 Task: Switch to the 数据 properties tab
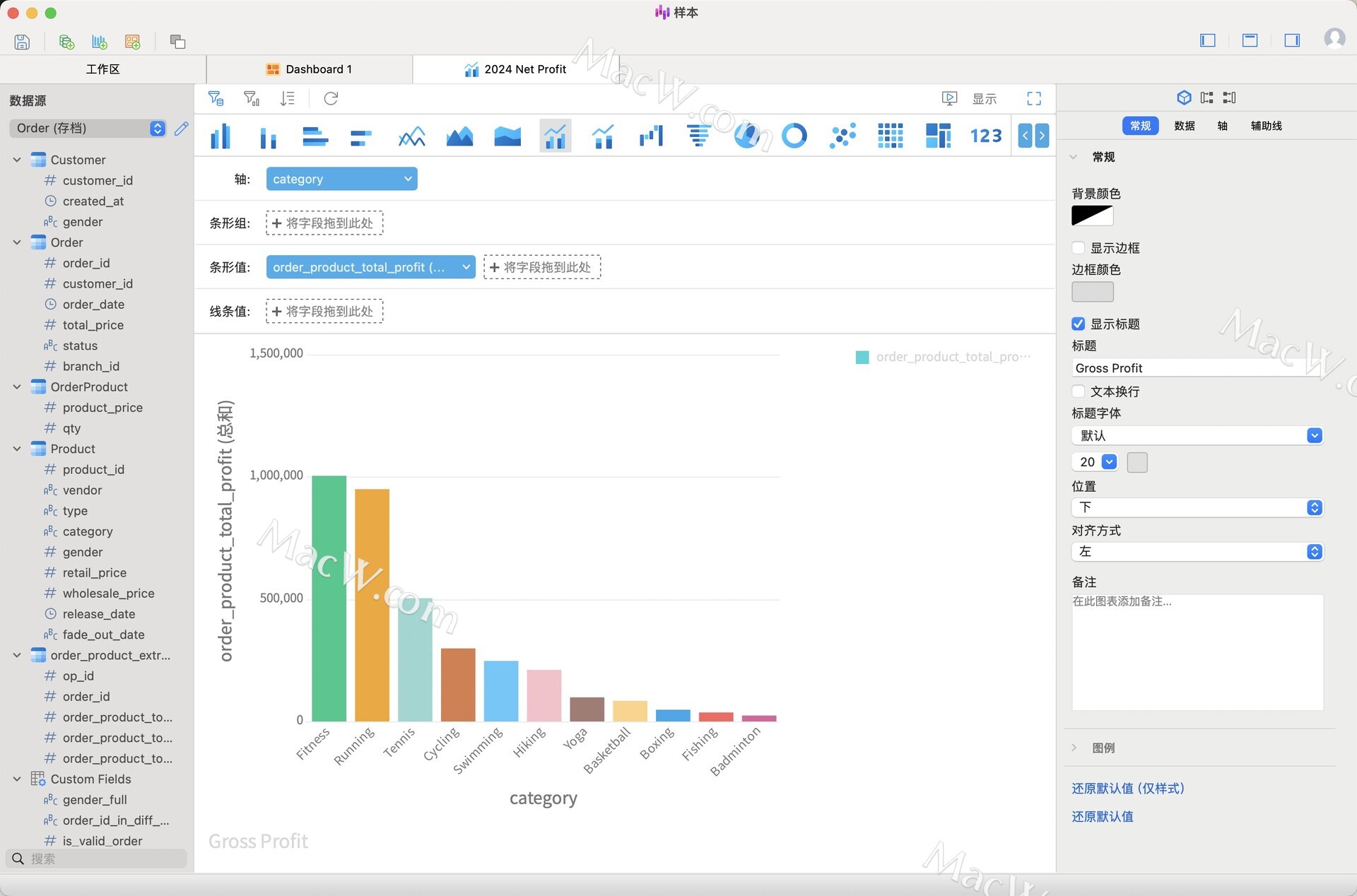(x=1185, y=126)
